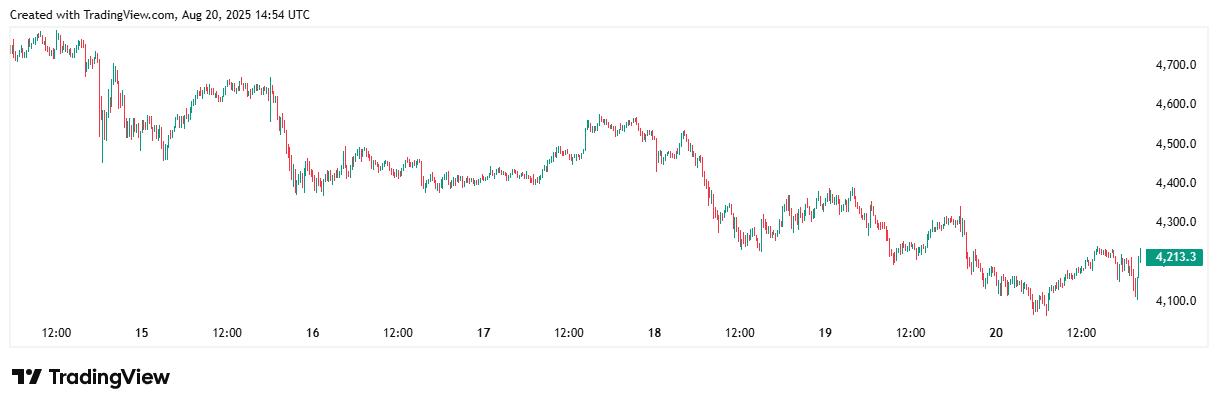The image size is (1218, 407).
Task: Open the TradingView wordmark link
Action: tap(109, 377)
